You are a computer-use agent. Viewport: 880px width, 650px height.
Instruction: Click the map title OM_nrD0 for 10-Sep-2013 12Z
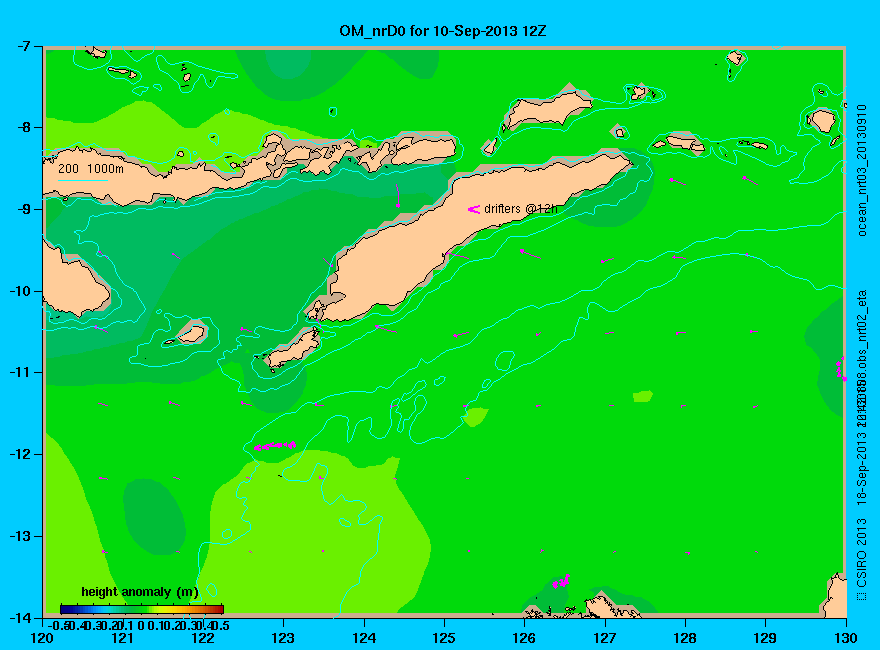(x=442, y=30)
